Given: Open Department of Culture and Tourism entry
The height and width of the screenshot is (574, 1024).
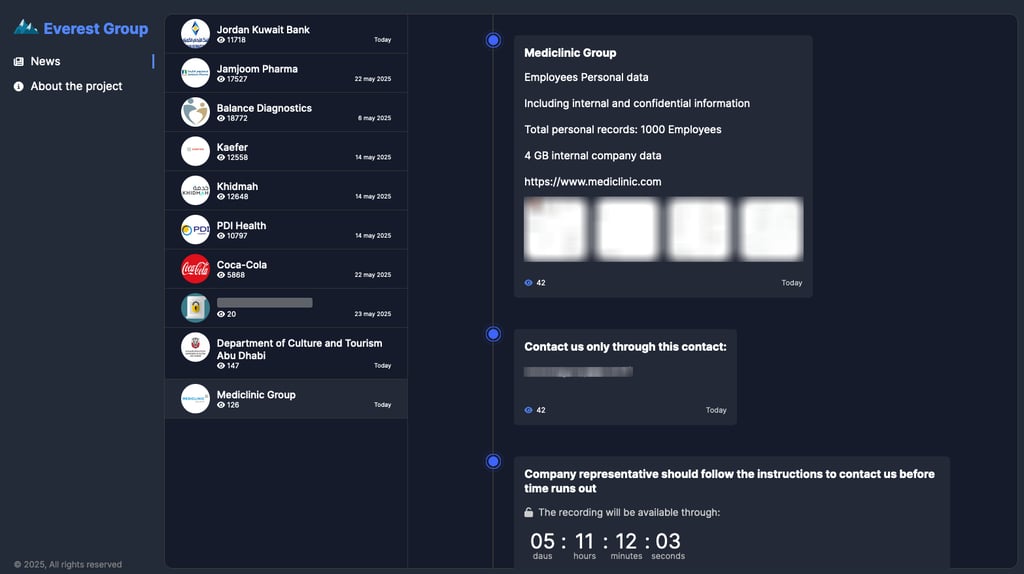Looking at the screenshot, I should pos(286,353).
